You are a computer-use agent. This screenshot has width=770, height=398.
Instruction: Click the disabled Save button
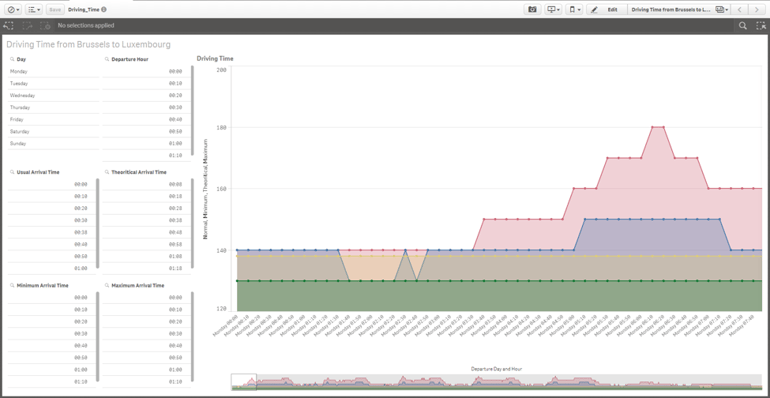pyautogui.click(x=55, y=9)
